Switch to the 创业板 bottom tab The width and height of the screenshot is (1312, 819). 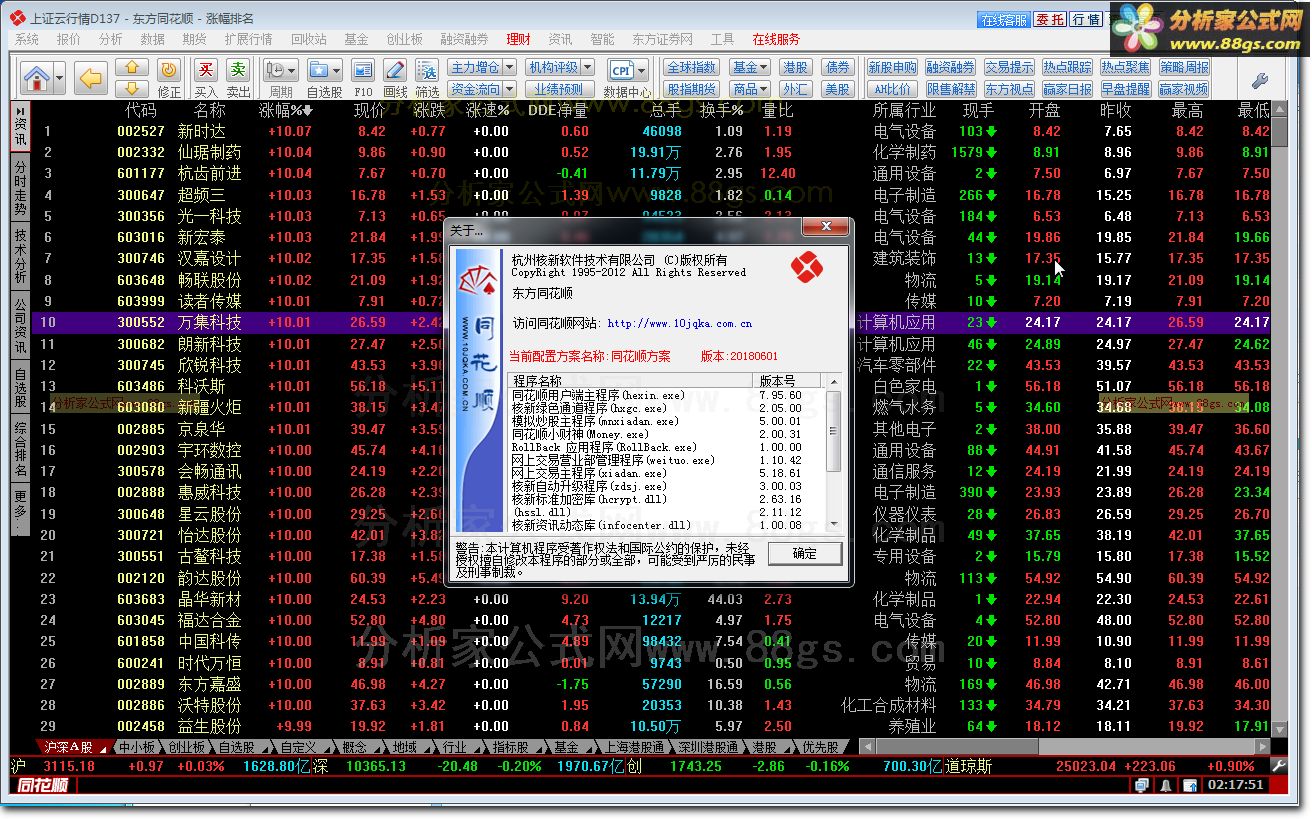click(x=187, y=747)
